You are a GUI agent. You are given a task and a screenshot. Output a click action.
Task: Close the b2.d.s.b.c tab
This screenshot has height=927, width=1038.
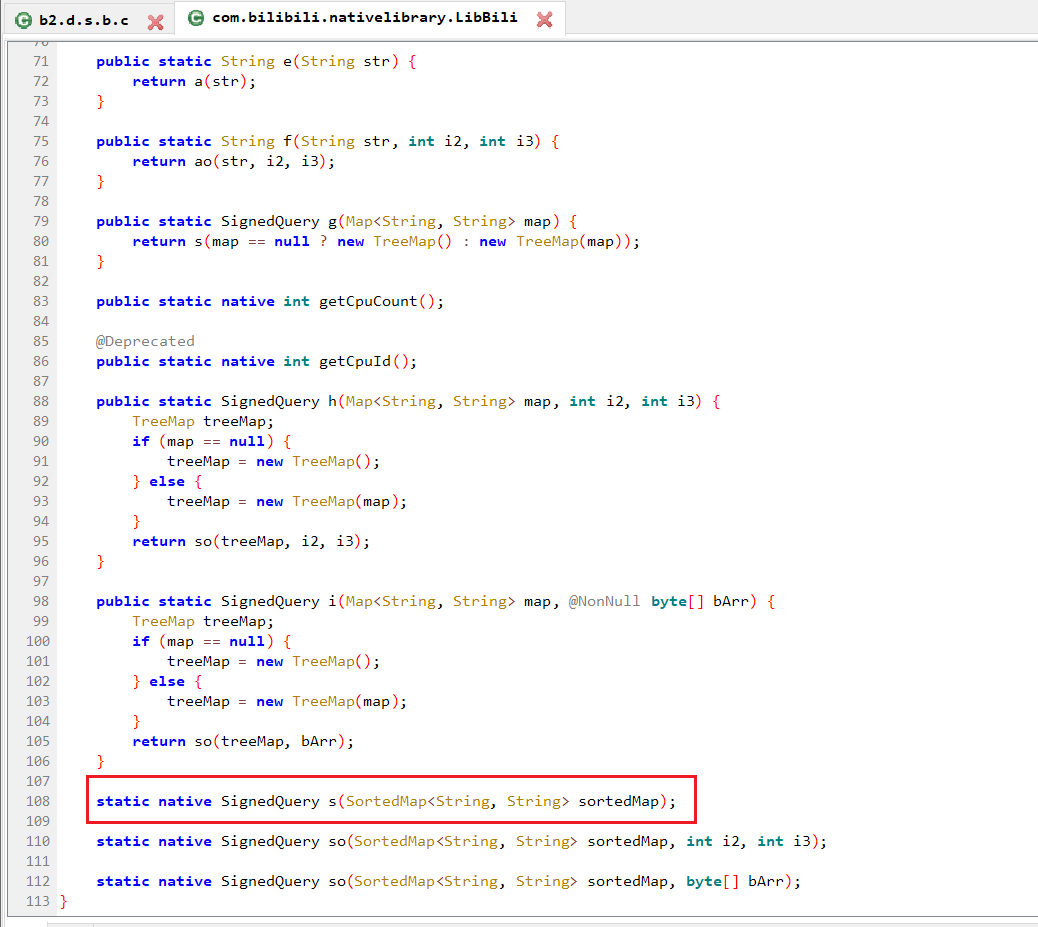click(156, 23)
